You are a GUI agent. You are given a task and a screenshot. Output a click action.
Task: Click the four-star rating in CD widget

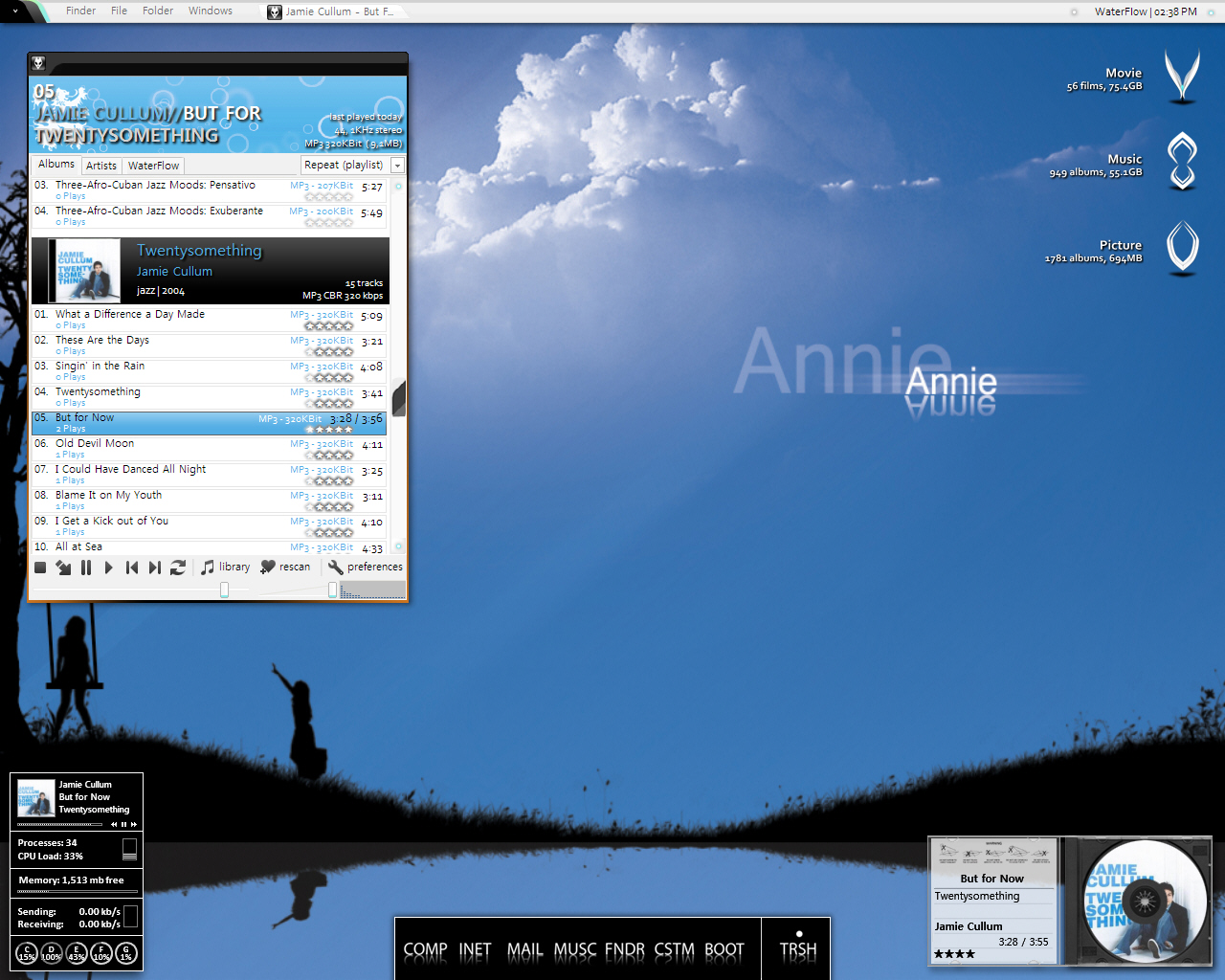point(954,954)
